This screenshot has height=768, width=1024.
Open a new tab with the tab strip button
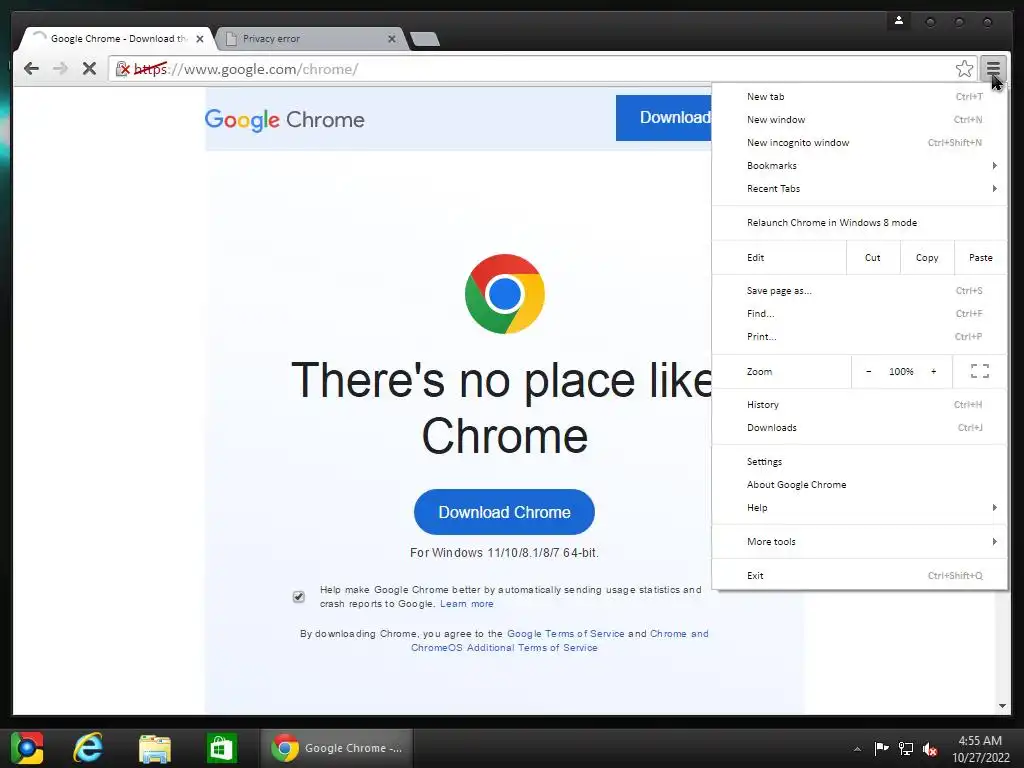click(x=425, y=40)
